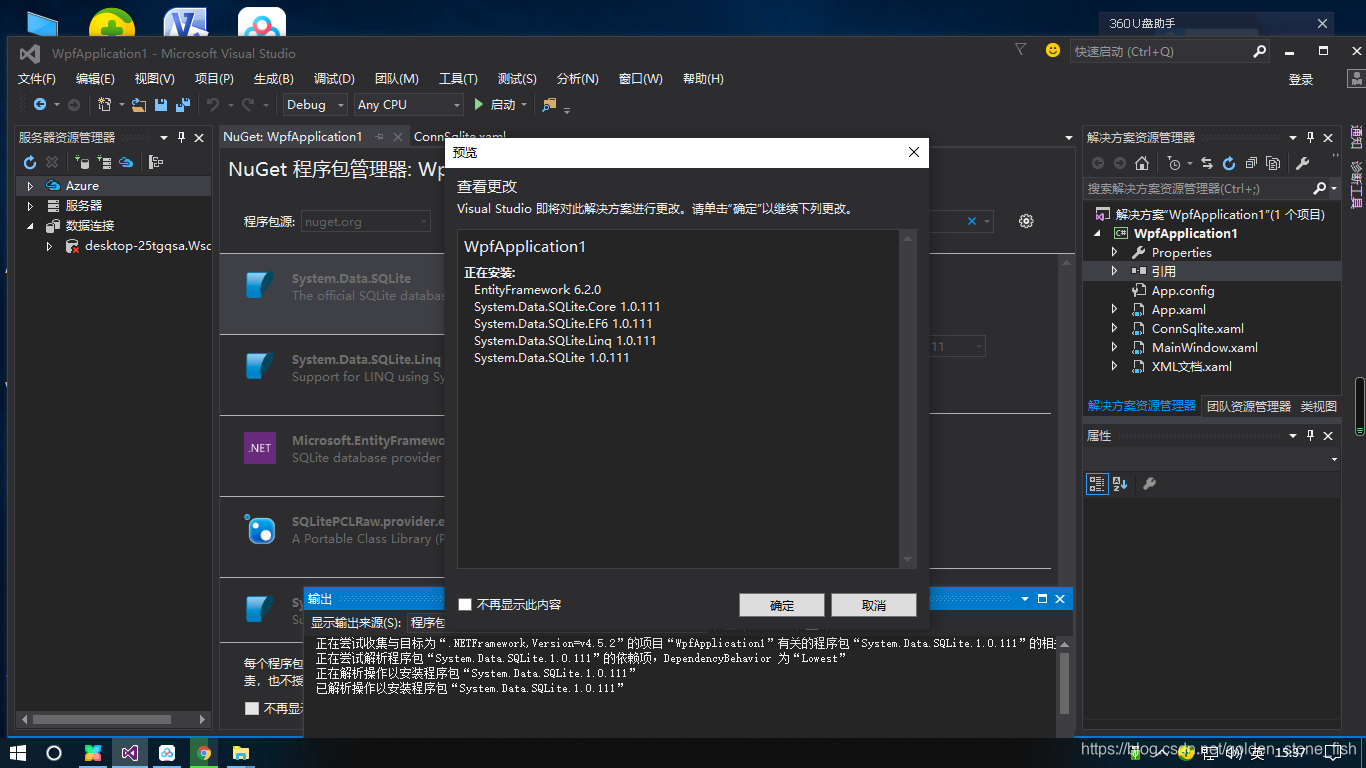
Task: Click the feedback smiley icon
Action: coord(1052,50)
